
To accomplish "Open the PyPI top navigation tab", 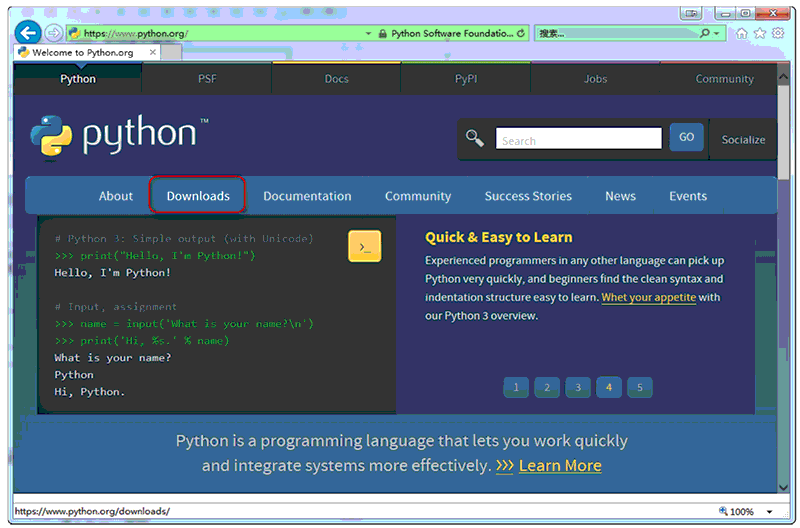I will tap(466, 79).
